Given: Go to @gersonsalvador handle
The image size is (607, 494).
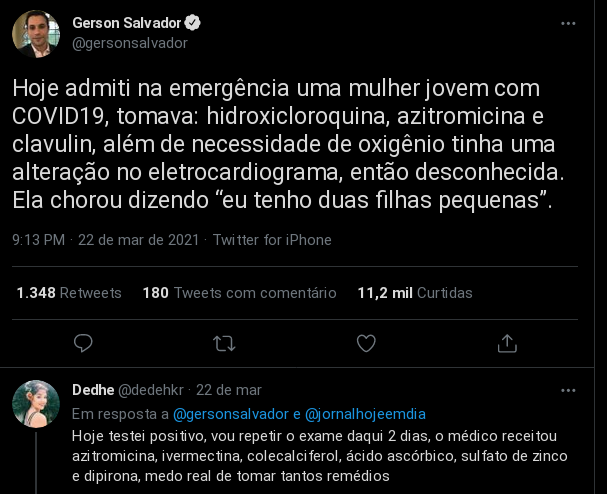Looking at the screenshot, I should [130, 42].
